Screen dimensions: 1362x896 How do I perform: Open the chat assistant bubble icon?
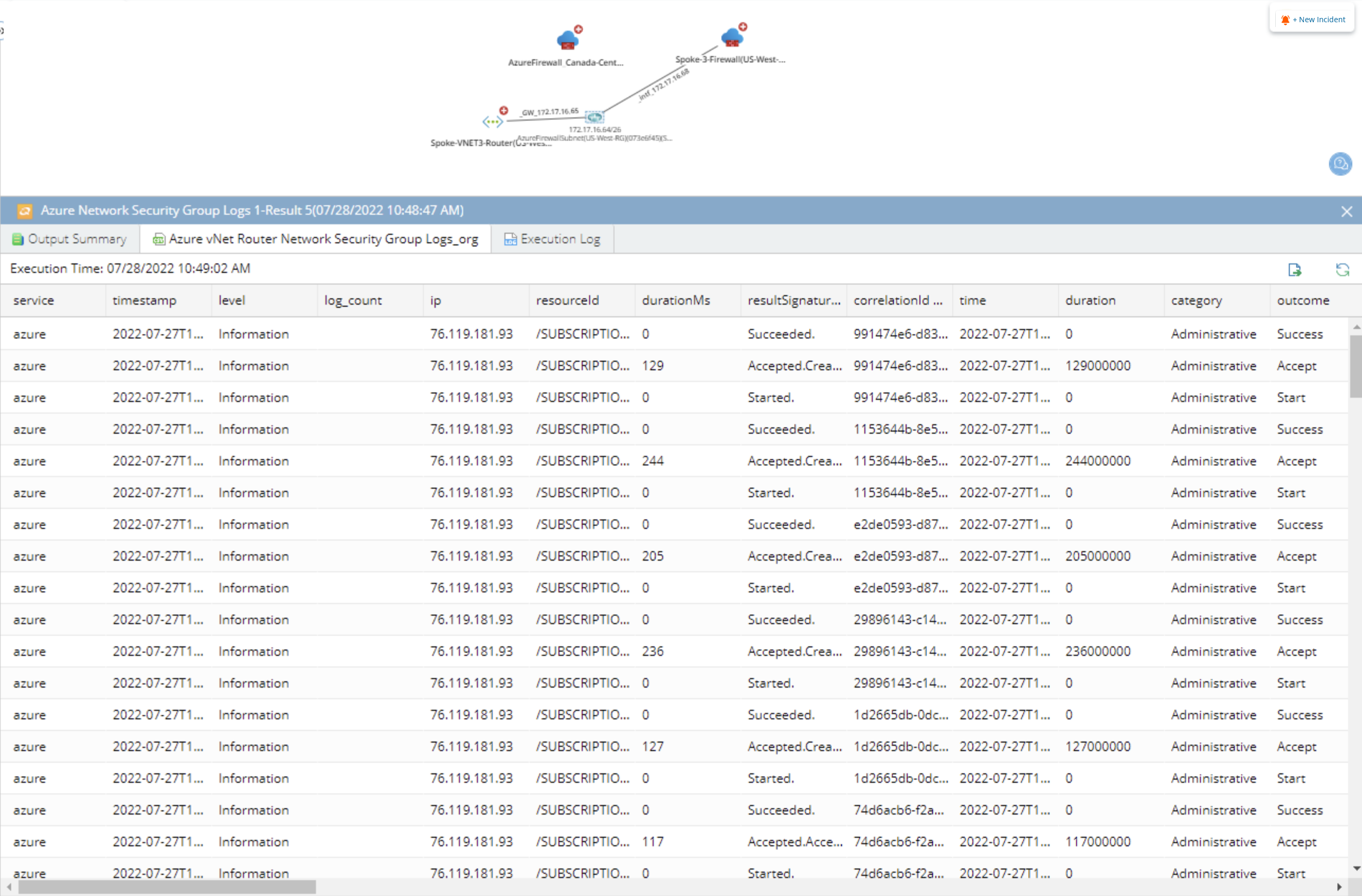point(1340,164)
